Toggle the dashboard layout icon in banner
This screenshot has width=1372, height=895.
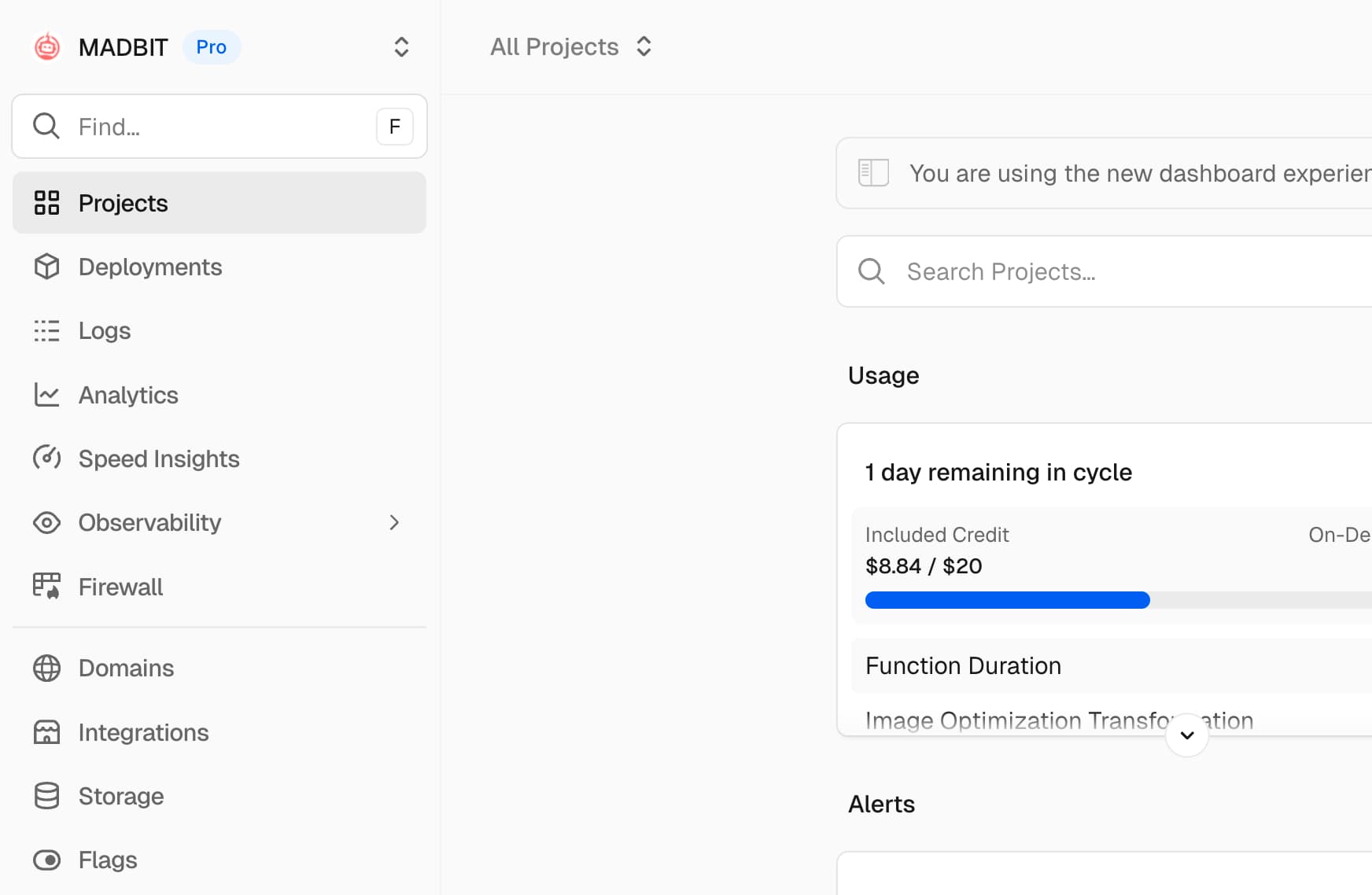coord(873,173)
